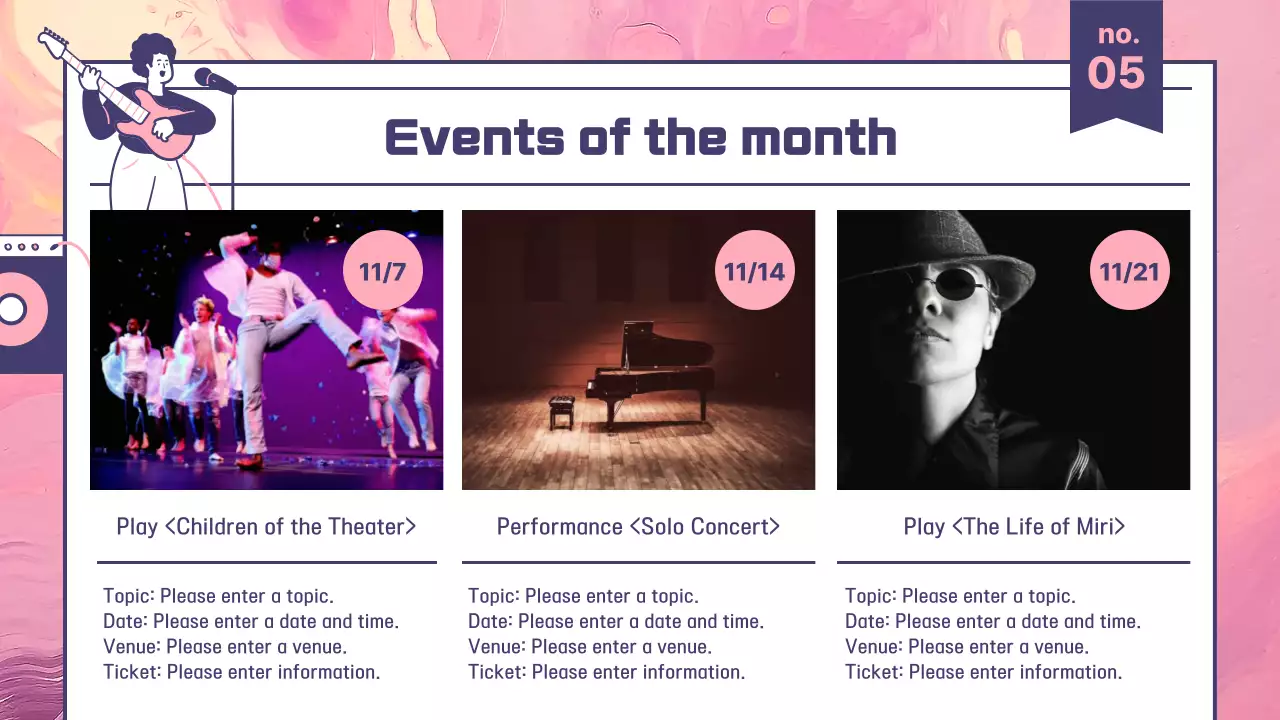Click the microphone beside the guitarist
The image size is (1280, 720).
click(x=215, y=80)
